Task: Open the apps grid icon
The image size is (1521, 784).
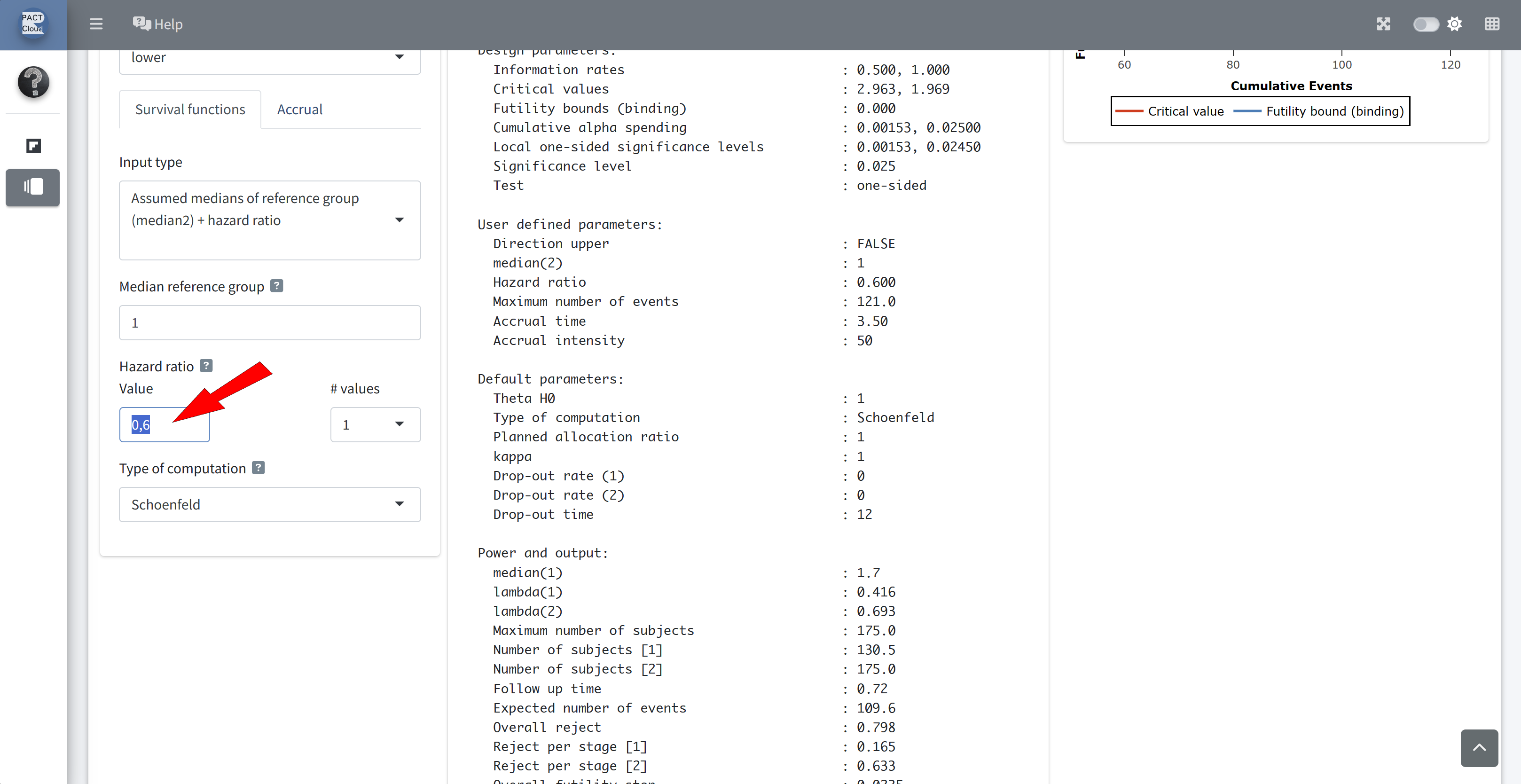Action: click(x=1492, y=24)
